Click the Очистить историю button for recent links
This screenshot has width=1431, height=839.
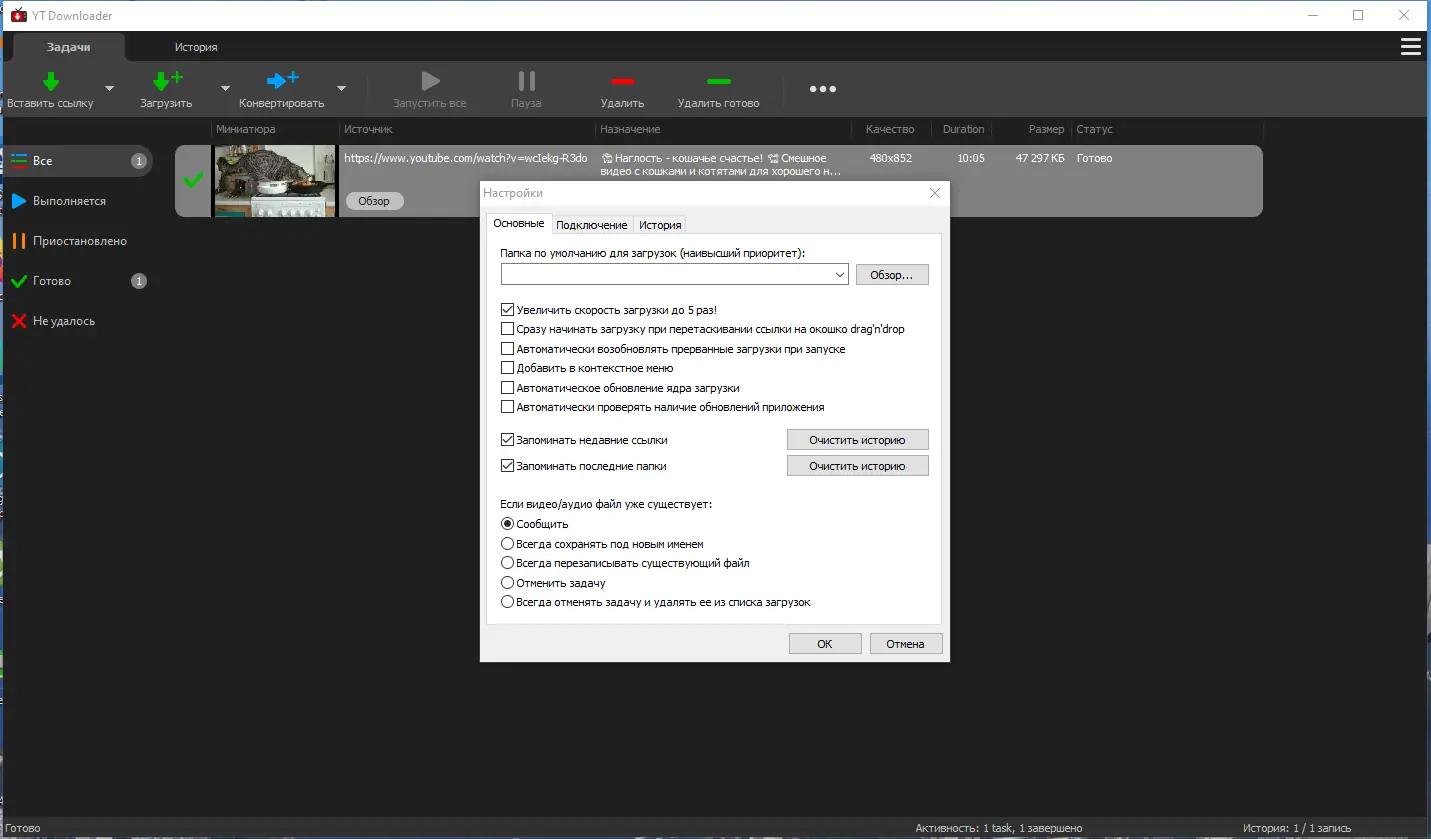tap(857, 439)
